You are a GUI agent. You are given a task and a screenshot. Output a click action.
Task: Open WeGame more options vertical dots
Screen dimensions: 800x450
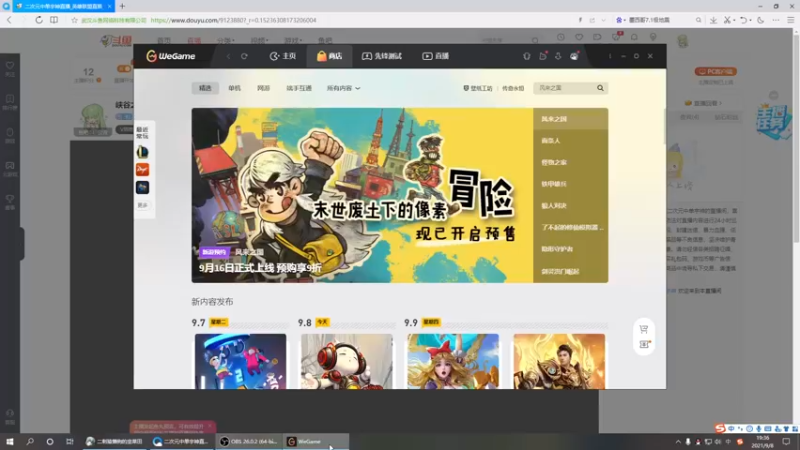point(610,56)
